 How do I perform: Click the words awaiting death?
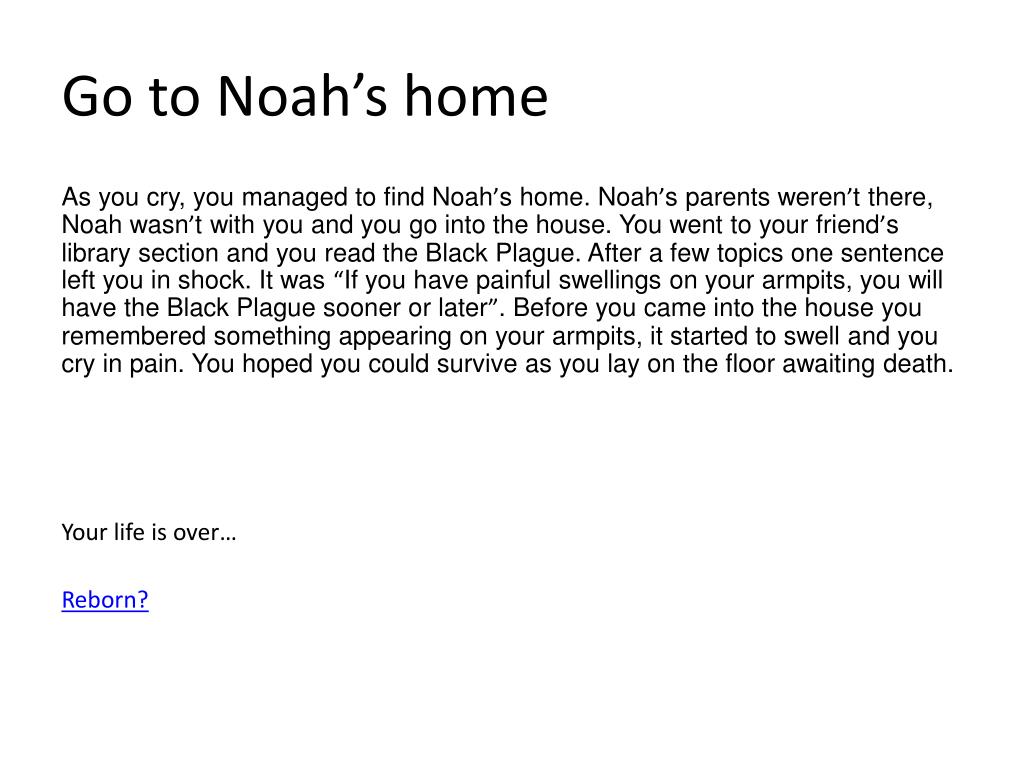868,364
